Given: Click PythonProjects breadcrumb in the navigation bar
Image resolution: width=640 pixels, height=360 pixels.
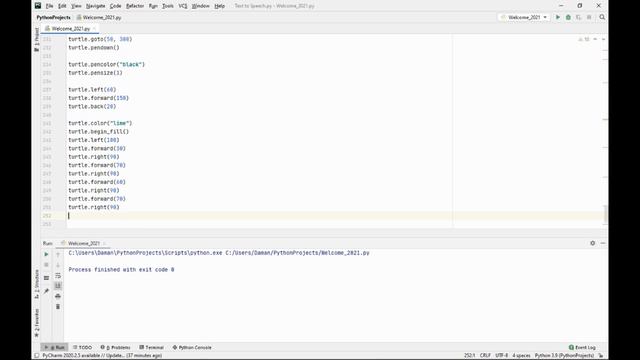Looking at the screenshot, I should coord(53,18).
